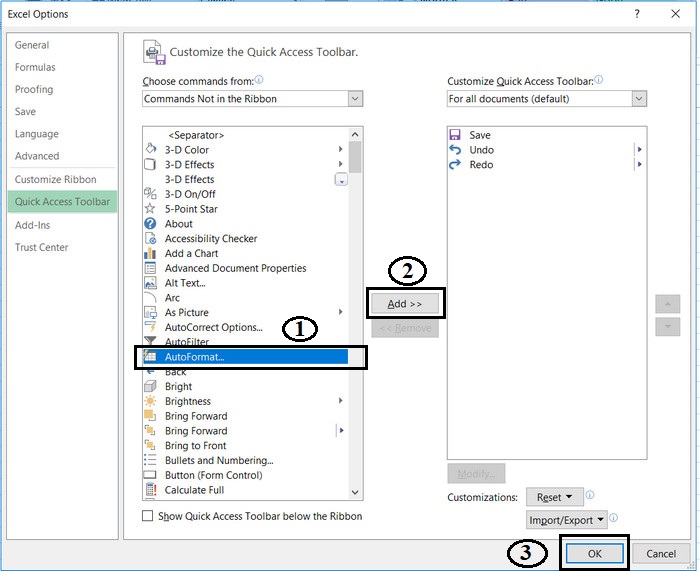Click info icon next to Import/Export

click(613, 517)
